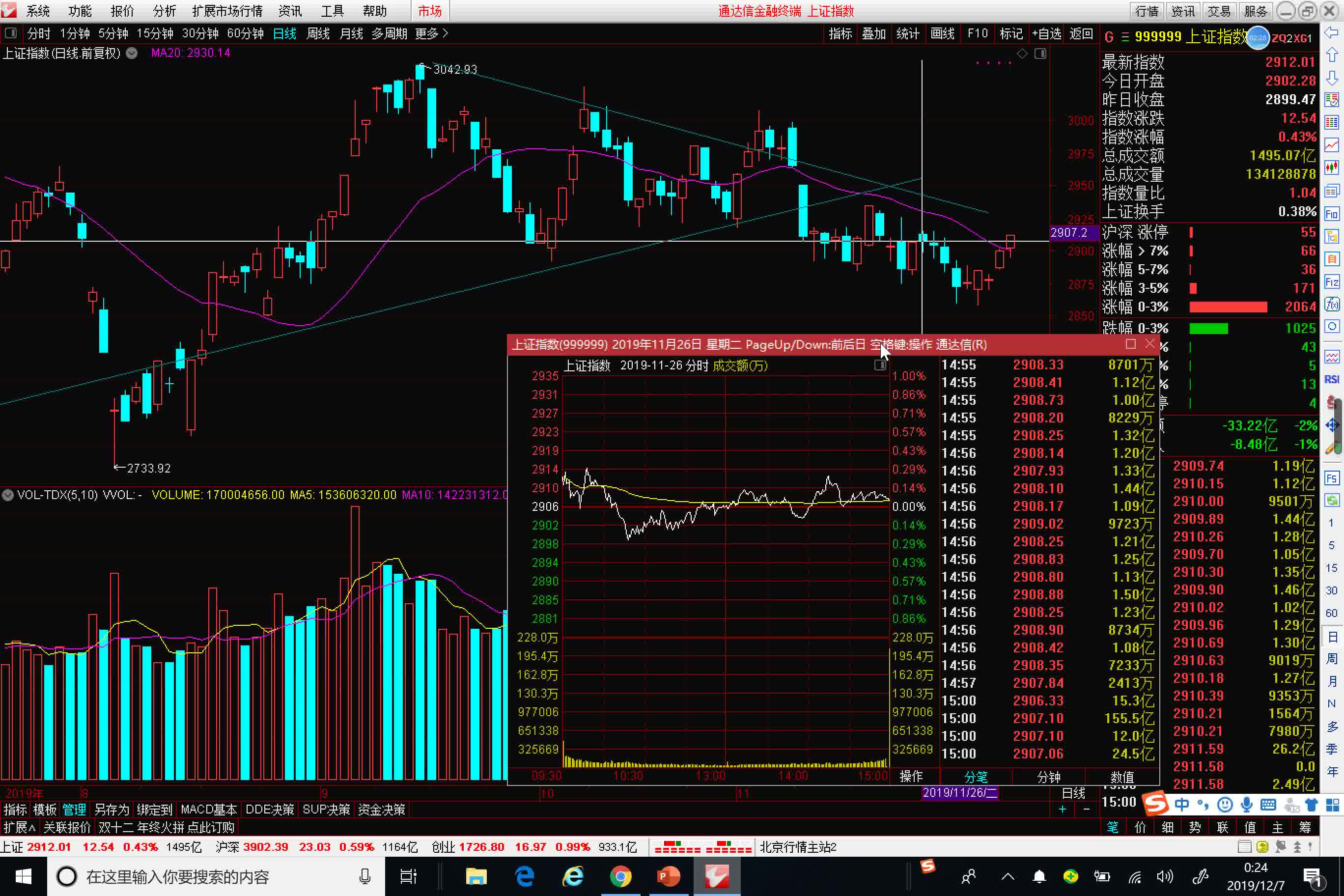
Task: Open the ≡ menu next to 999999
Action: click(1125, 37)
